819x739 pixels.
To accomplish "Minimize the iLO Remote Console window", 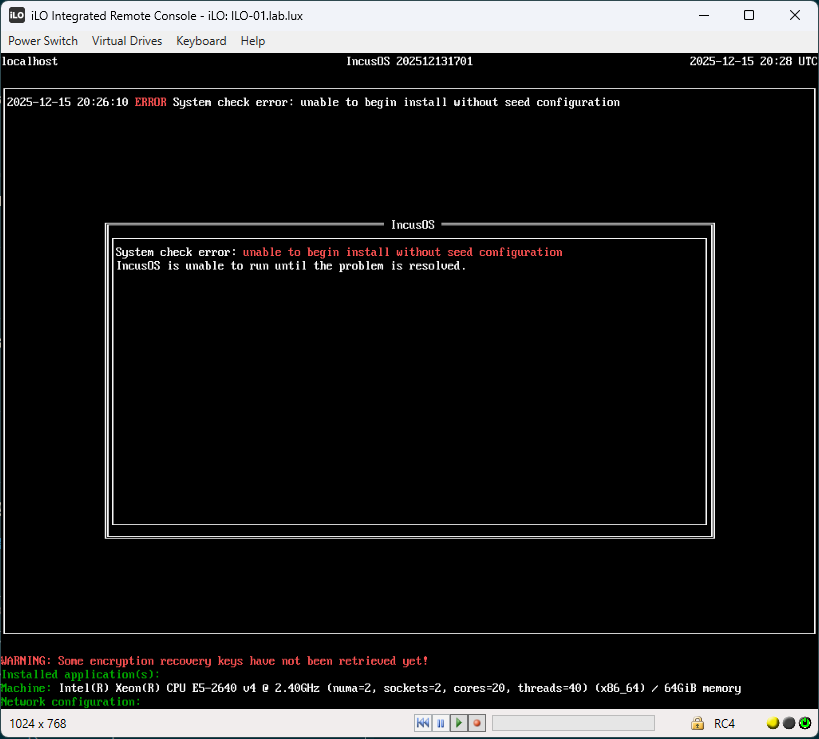I will [703, 15].
